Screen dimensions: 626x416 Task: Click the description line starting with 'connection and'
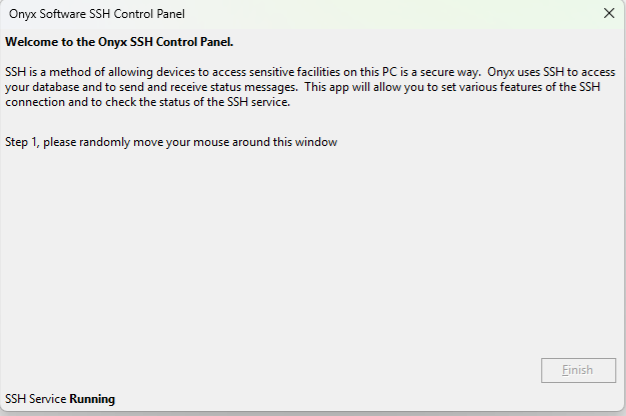(147, 102)
